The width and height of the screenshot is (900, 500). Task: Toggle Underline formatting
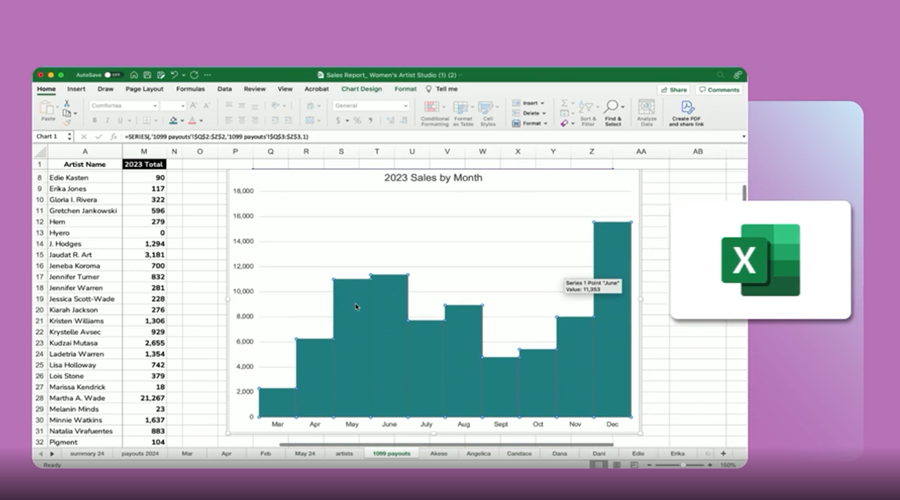tap(120, 121)
